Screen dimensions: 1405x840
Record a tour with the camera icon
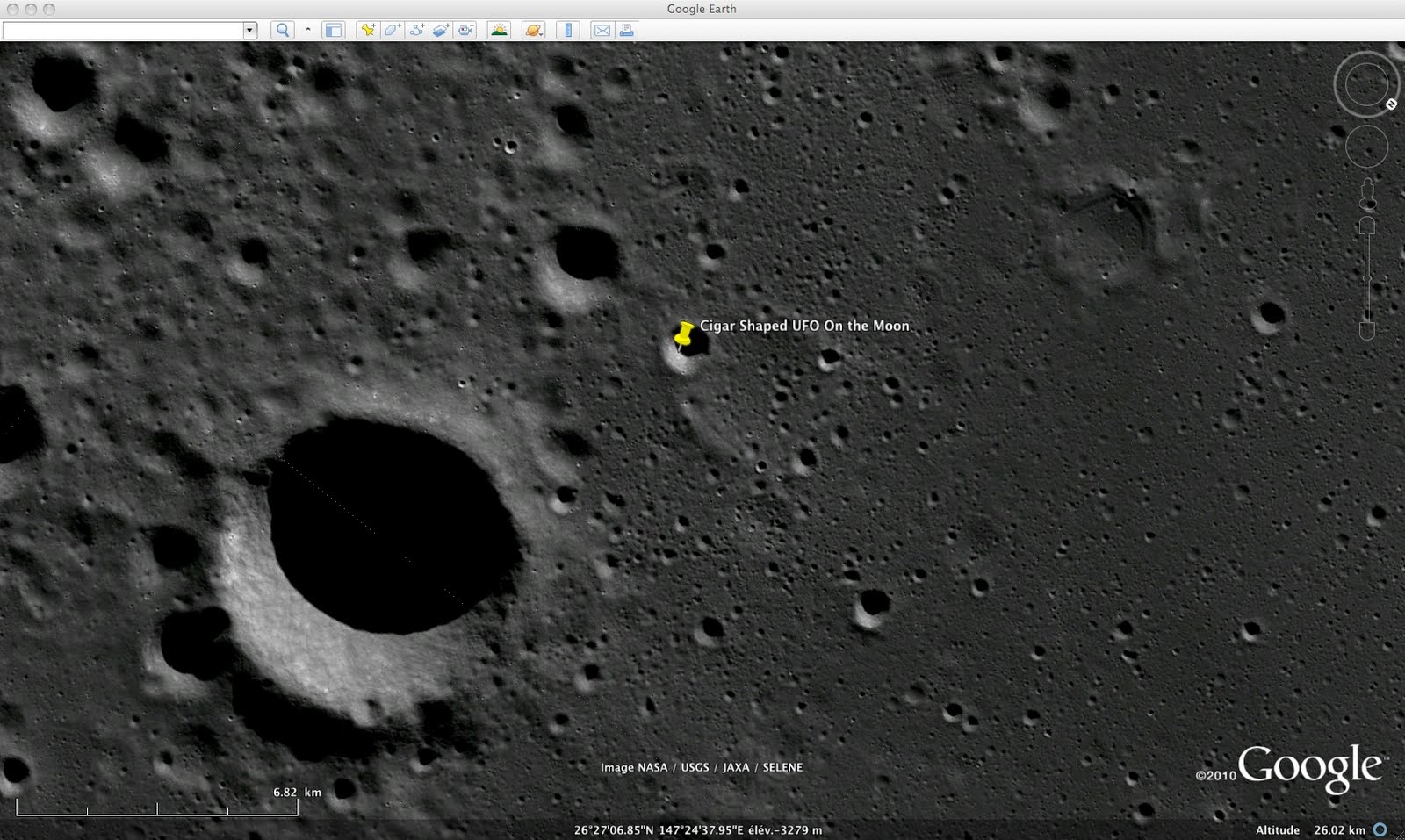pyautogui.click(x=465, y=30)
